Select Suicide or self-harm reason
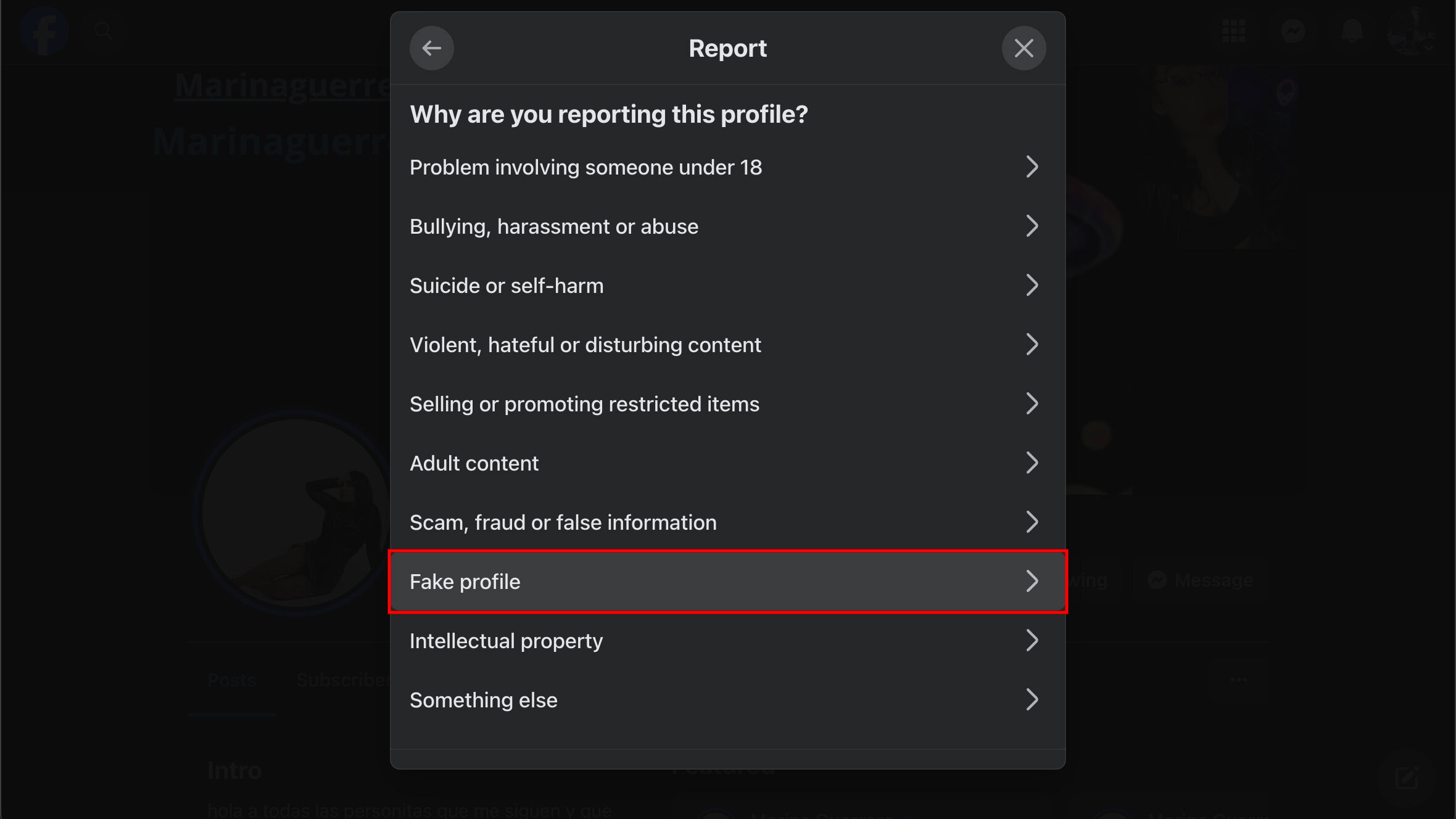Image resolution: width=1456 pixels, height=819 pixels. (x=506, y=286)
